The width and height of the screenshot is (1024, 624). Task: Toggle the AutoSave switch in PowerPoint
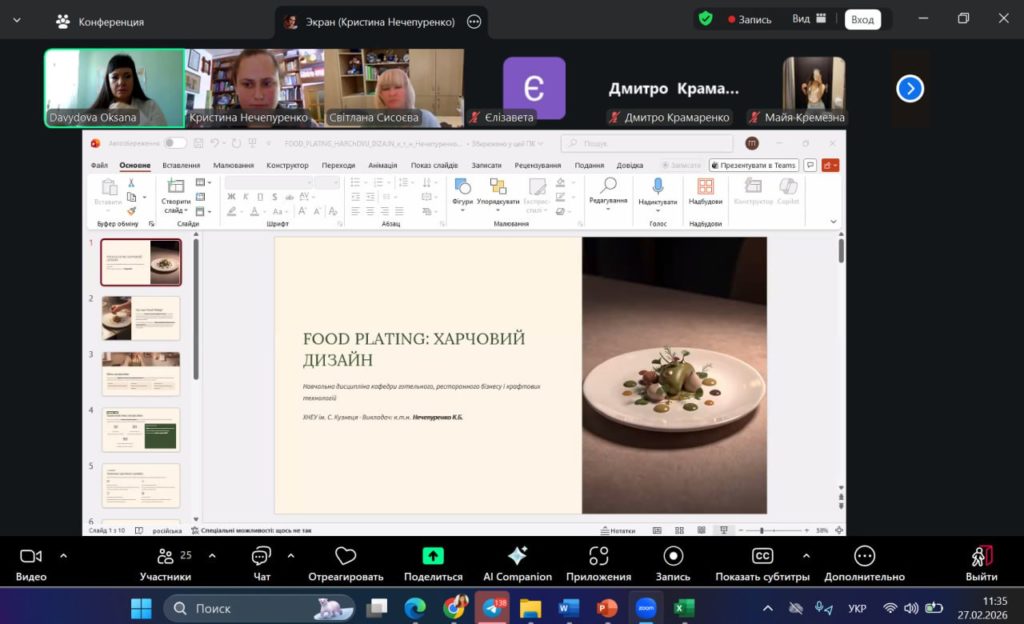tap(175, 143)
